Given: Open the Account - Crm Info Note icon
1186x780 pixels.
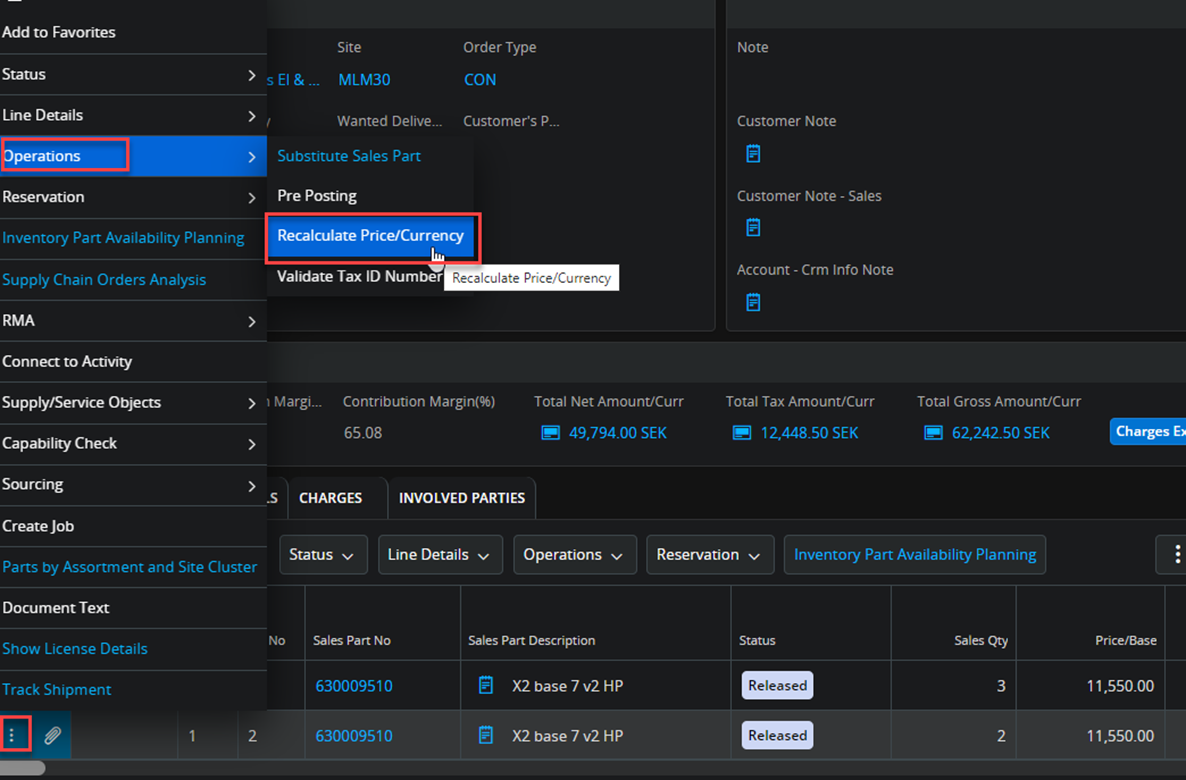Looking at the screenshot, I should 753,302.
